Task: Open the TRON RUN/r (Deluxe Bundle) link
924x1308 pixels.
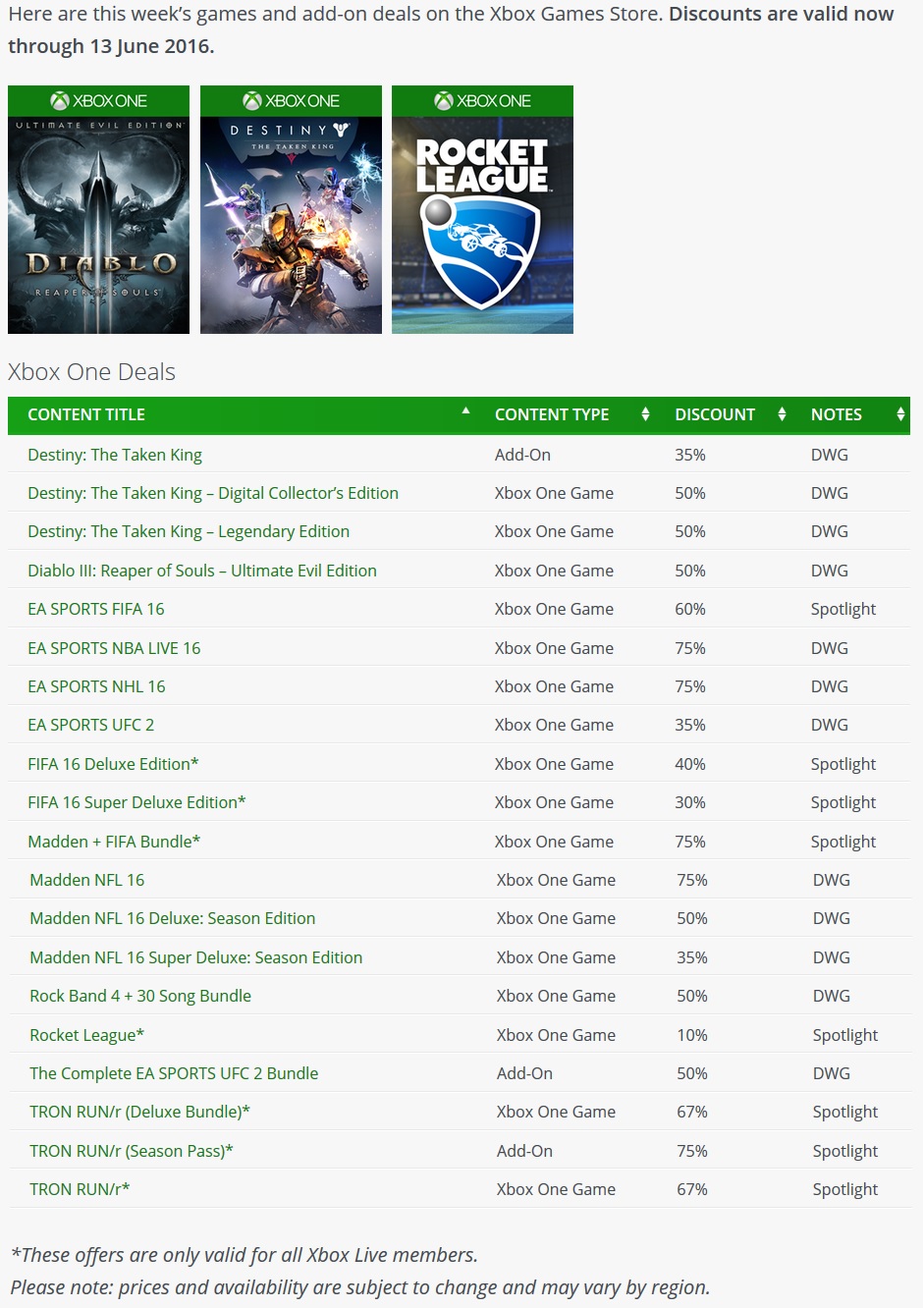Action: [140, 1112]
